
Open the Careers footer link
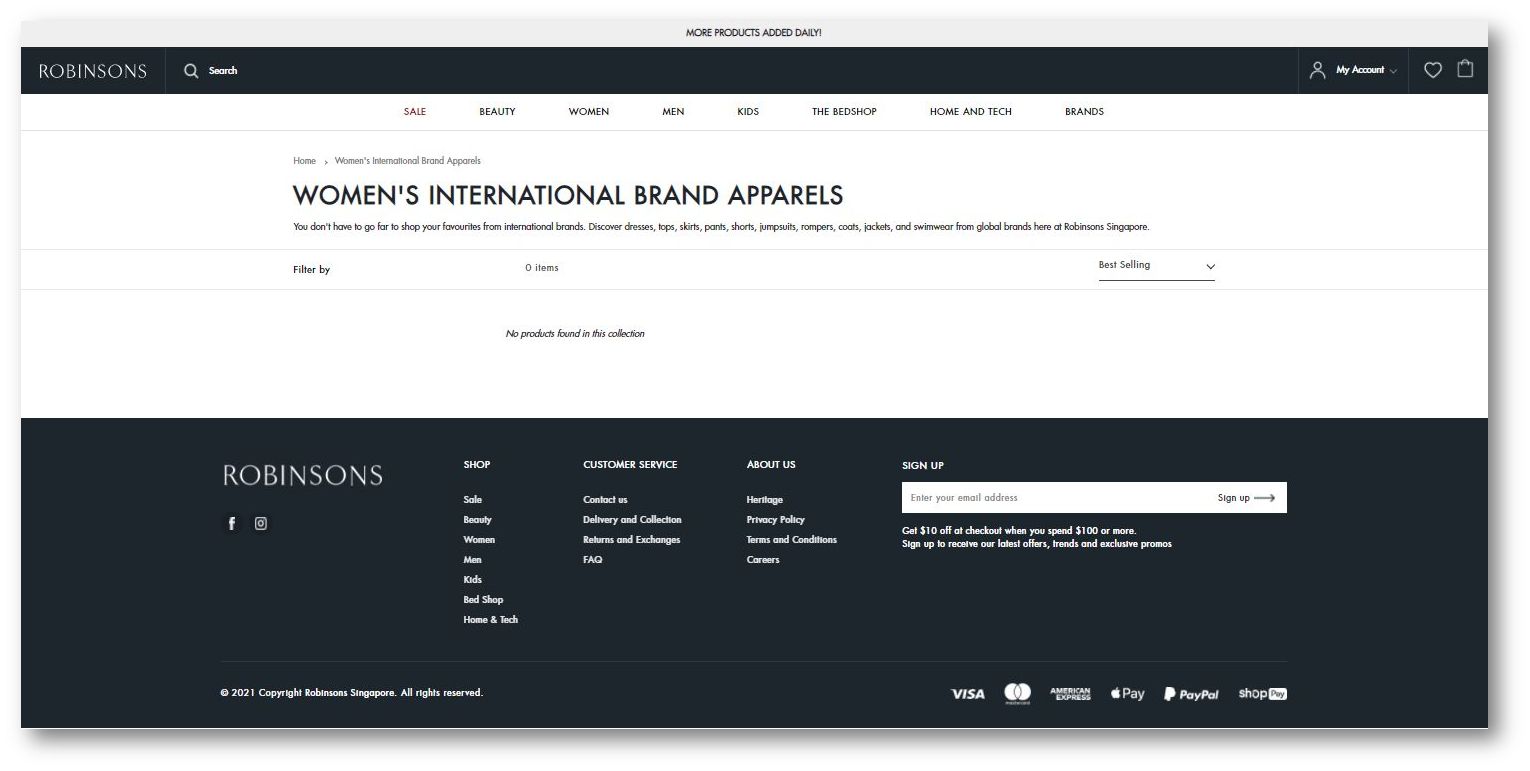pos(762,560)
